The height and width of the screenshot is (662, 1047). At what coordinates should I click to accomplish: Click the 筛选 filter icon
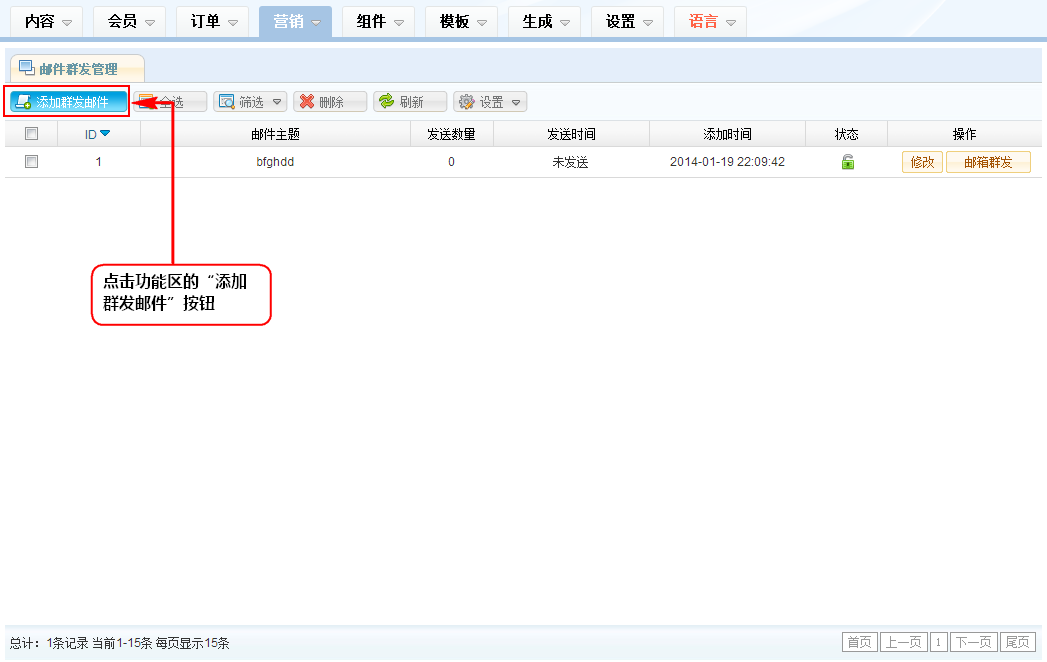(227, 102)
